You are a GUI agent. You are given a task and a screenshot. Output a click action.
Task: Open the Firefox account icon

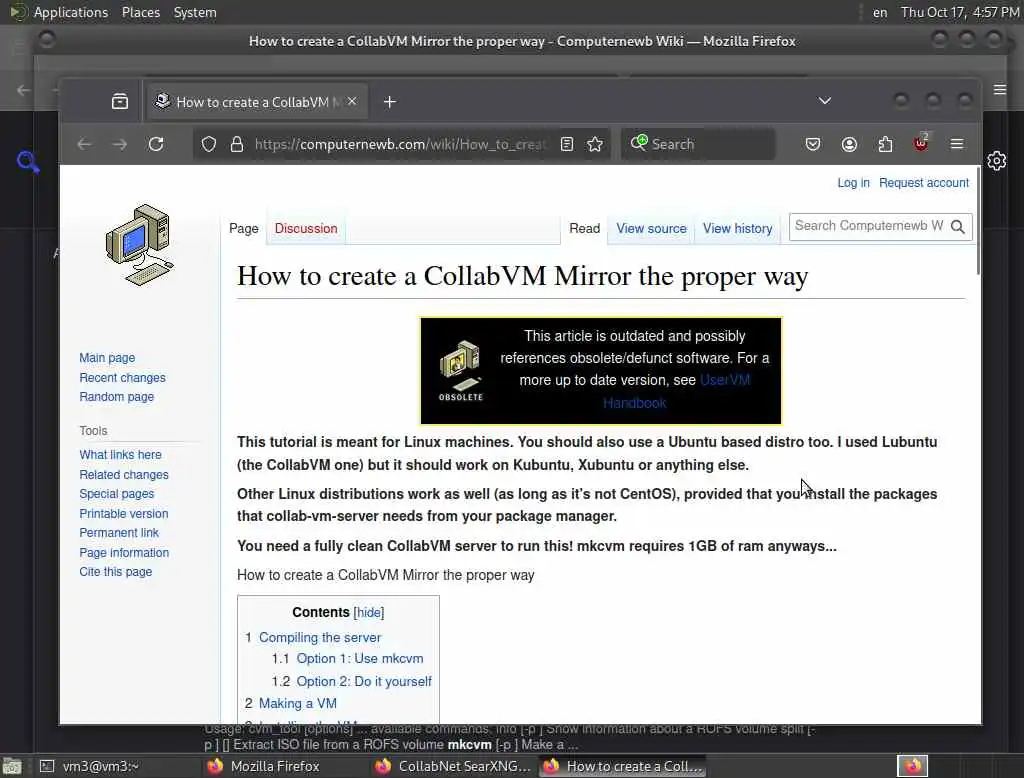tap(849, 144)
